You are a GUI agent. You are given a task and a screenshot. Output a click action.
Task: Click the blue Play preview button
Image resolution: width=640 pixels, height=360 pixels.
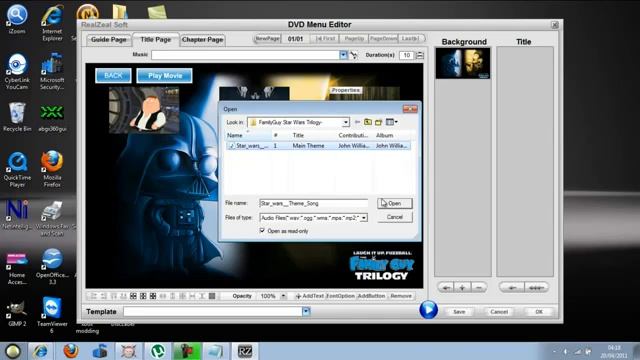(428, 310)
